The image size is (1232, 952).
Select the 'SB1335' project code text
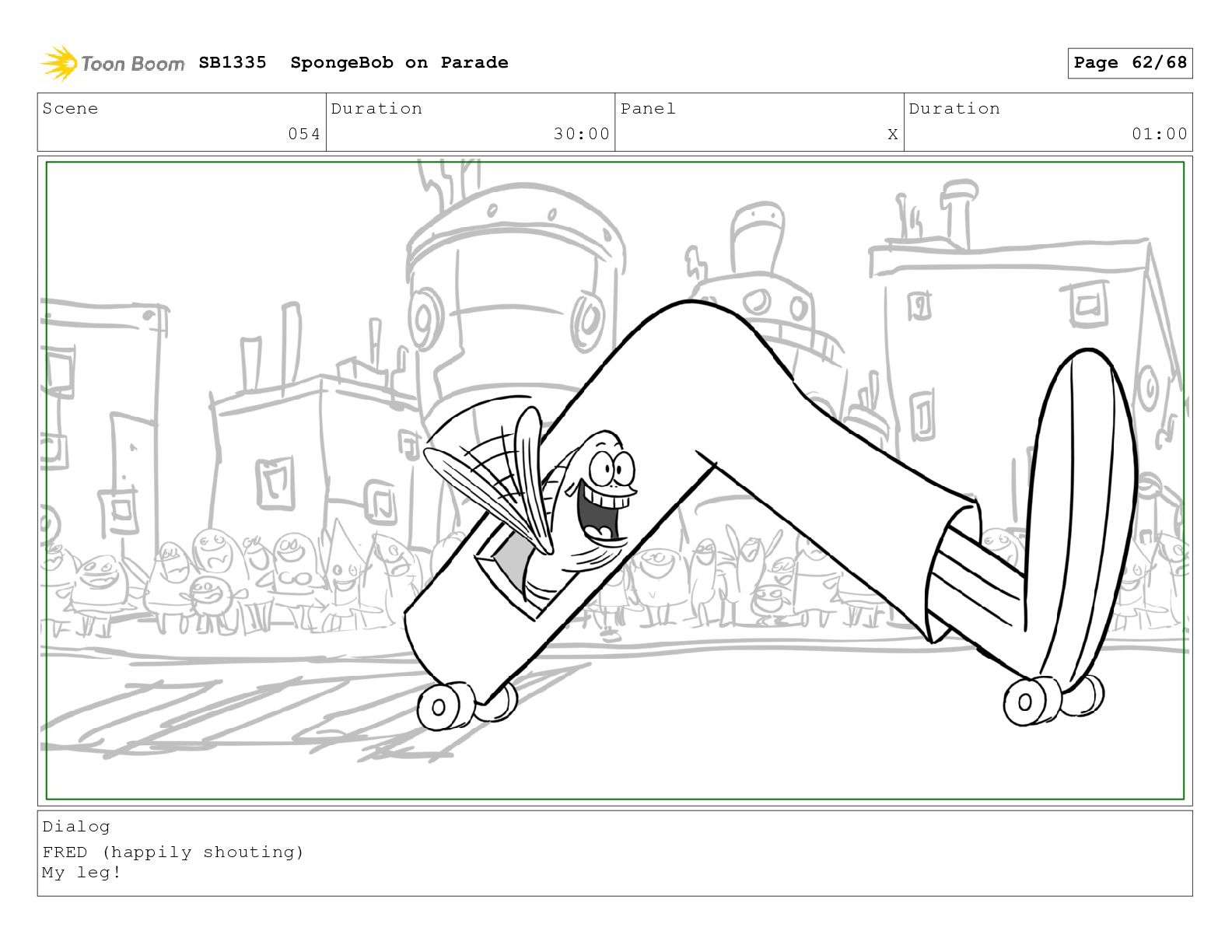pos(233,62)
